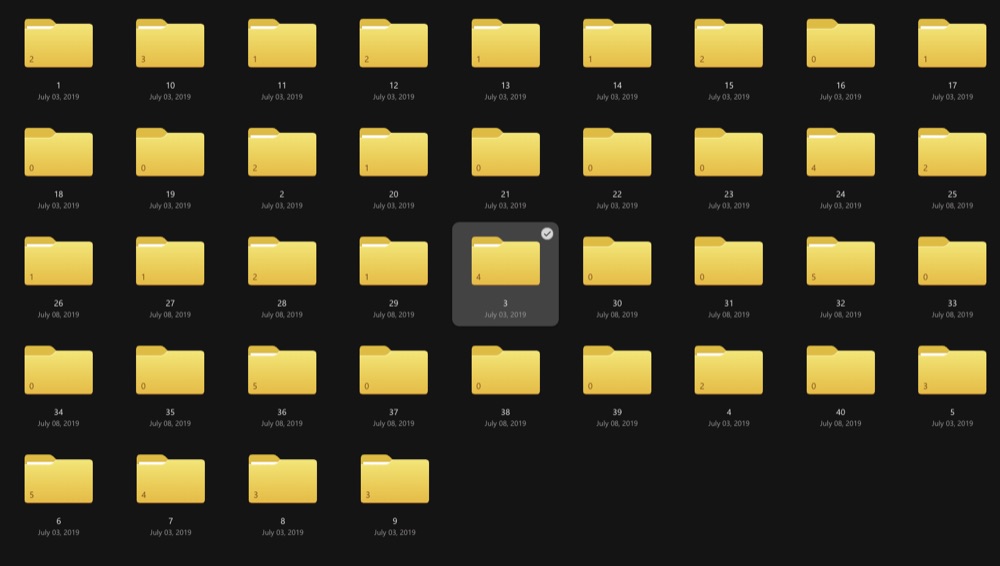
Task: Click the date text under folder 15
Action: [729, 97]
